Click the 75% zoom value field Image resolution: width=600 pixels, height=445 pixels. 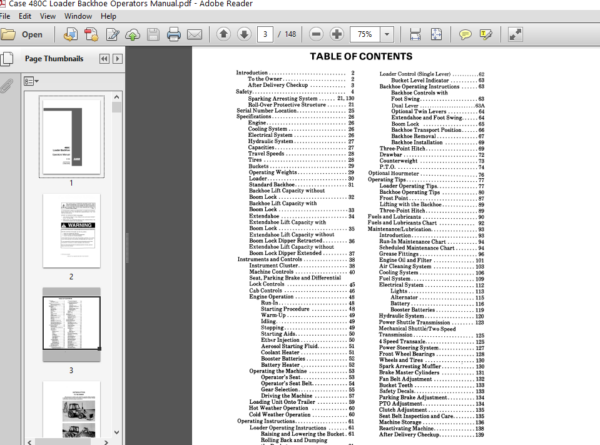point(365,34)
